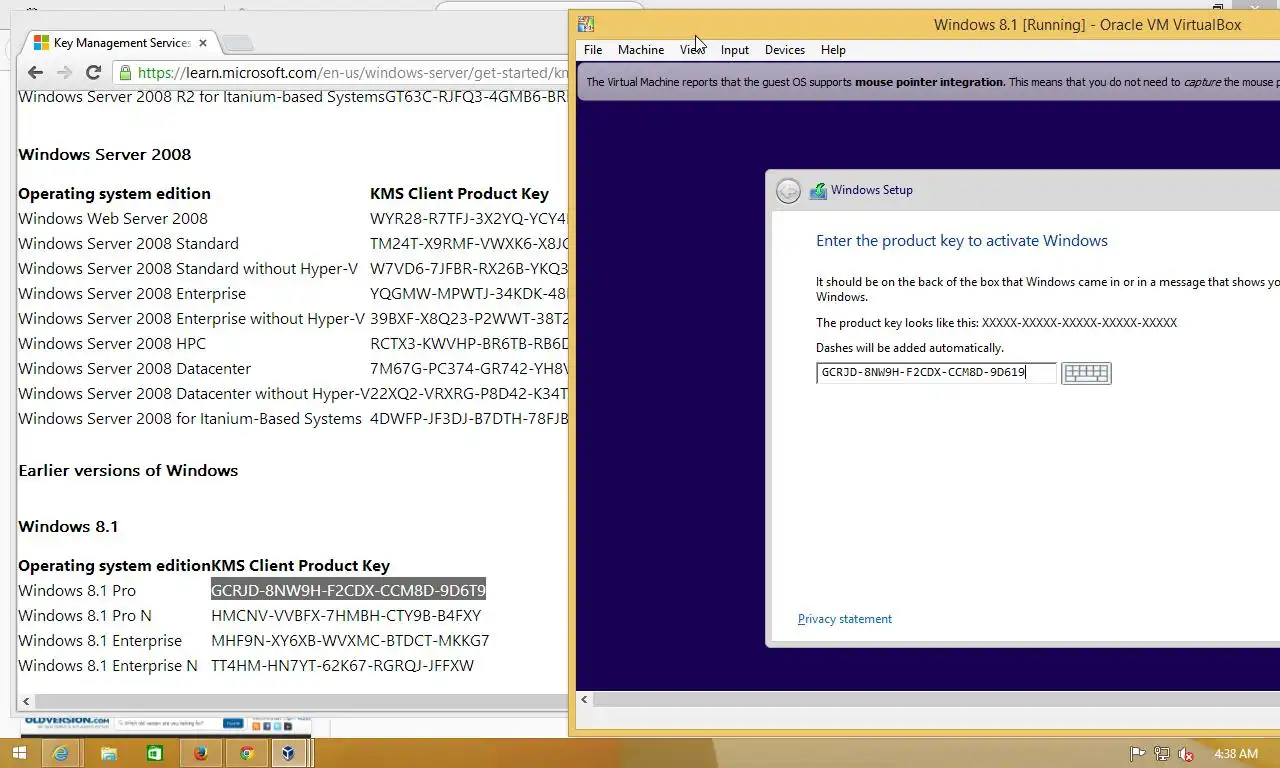Reload the learn.microsoft.com page
Screen dimensions: 1280x768
pyautogui.click(x=93, y=72)
